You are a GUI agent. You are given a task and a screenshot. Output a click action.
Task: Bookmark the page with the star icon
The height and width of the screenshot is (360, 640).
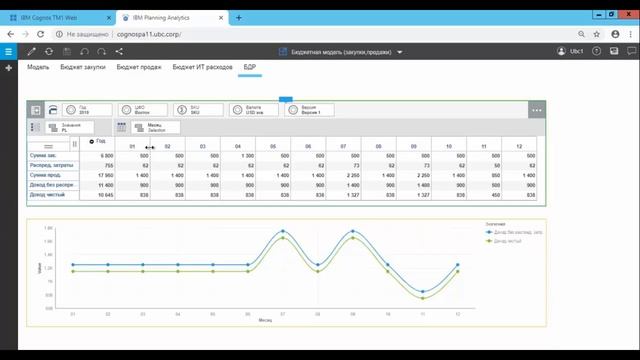[597, 34]
